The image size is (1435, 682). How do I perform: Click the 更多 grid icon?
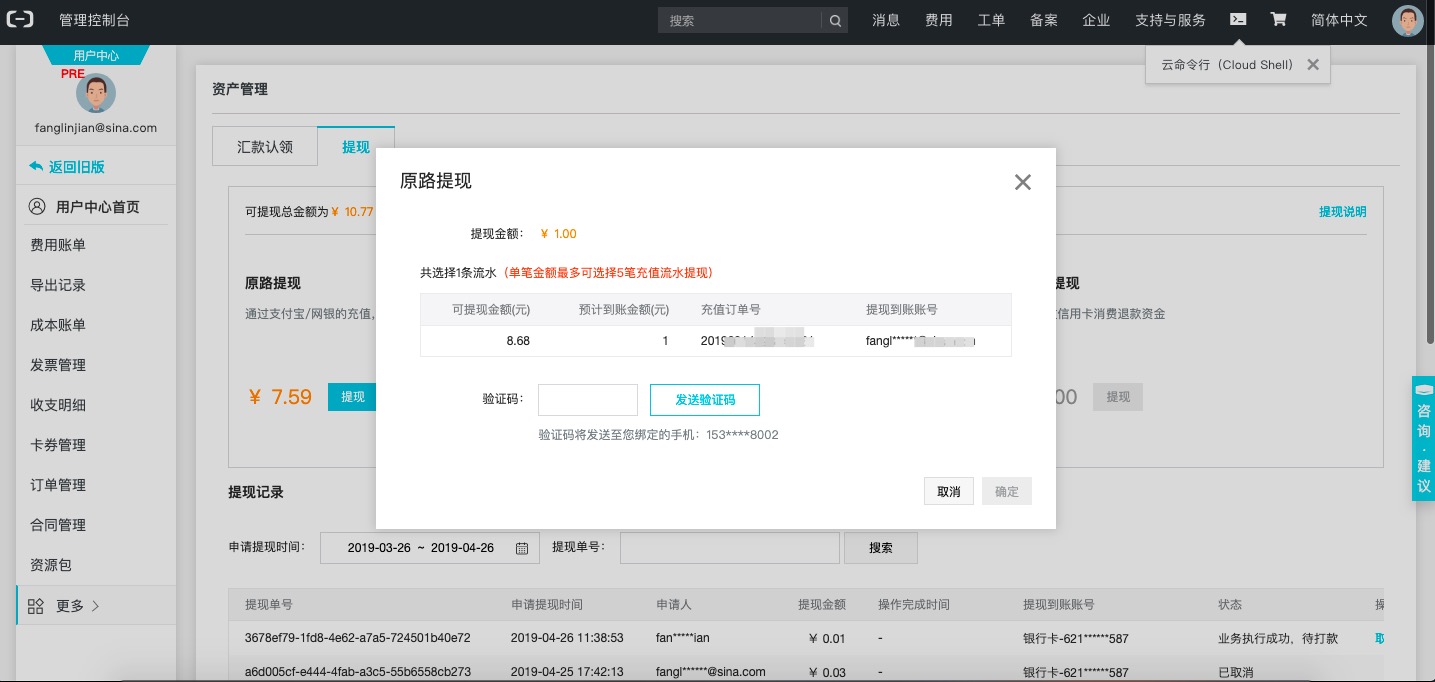pyautogui.click(x=36, y=605)
